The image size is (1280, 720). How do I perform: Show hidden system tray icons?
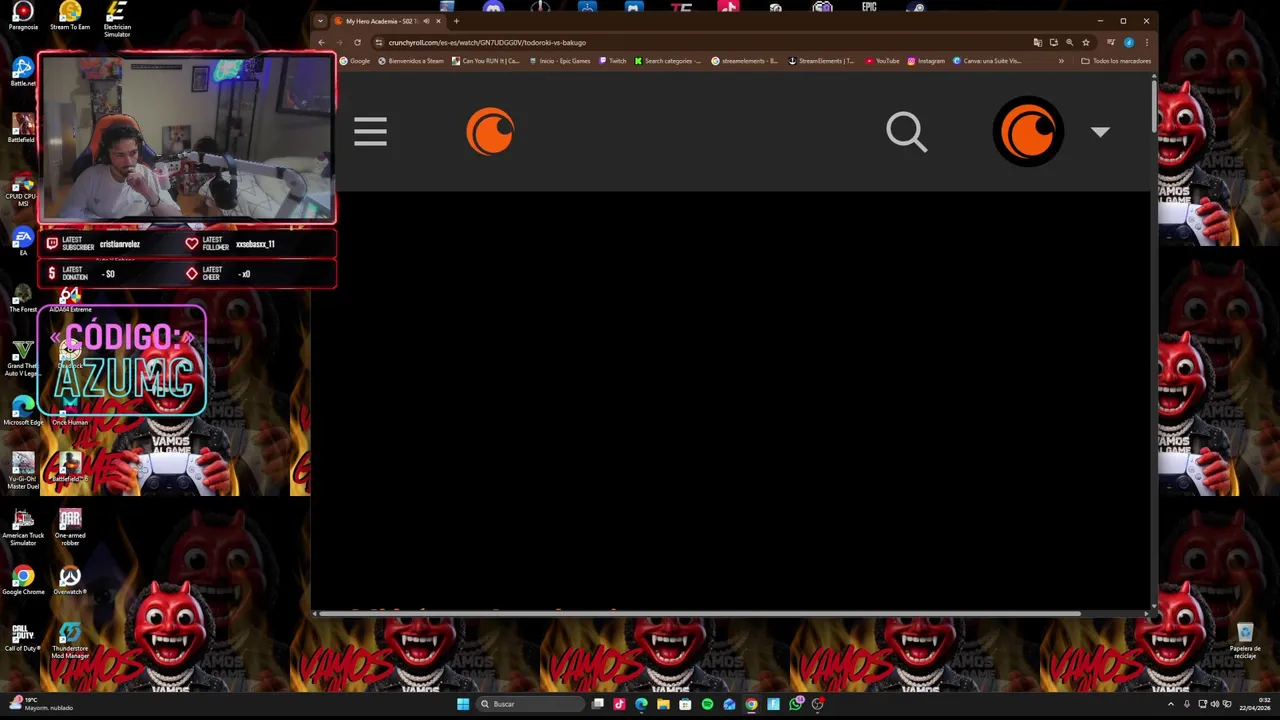(x=1171, y=704)
